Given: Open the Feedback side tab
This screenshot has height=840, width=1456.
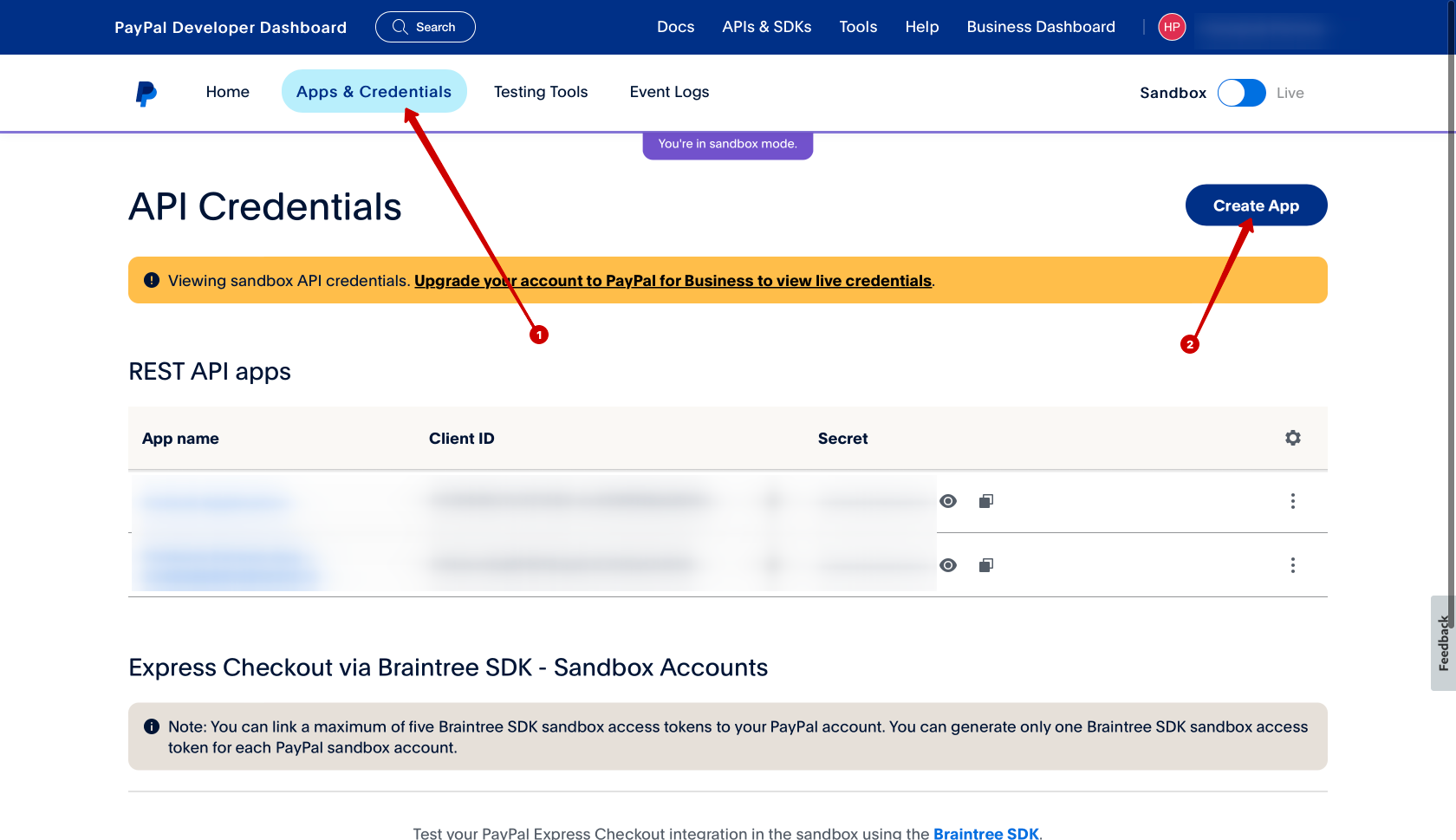Looking at the screenshot, I should [1443, 643].
